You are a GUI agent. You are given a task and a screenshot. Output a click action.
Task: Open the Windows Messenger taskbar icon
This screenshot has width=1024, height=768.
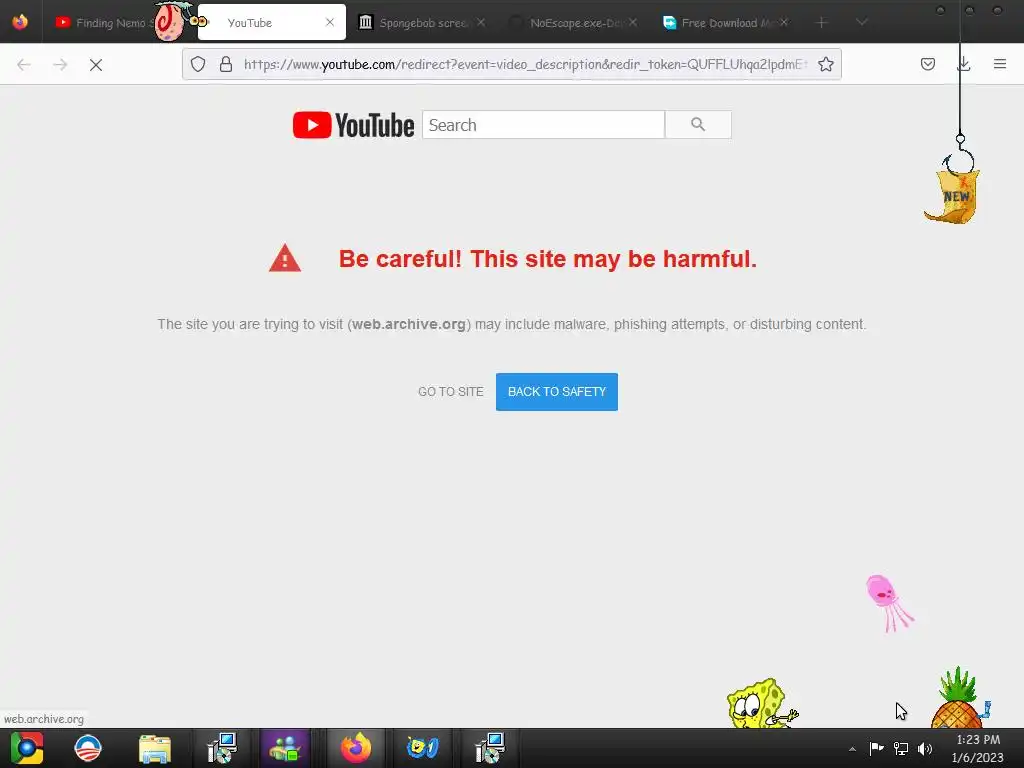click(285, 748)
